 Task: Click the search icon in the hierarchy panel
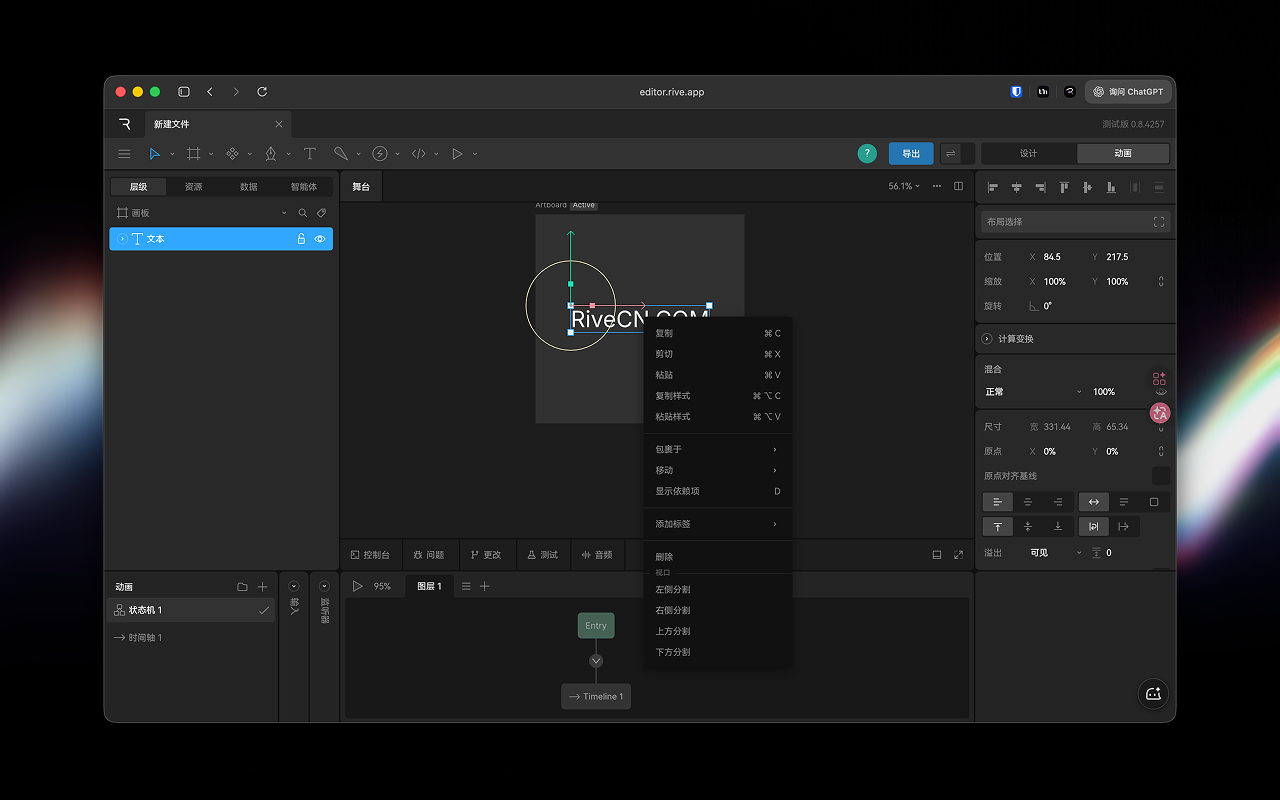pos(303,213)
